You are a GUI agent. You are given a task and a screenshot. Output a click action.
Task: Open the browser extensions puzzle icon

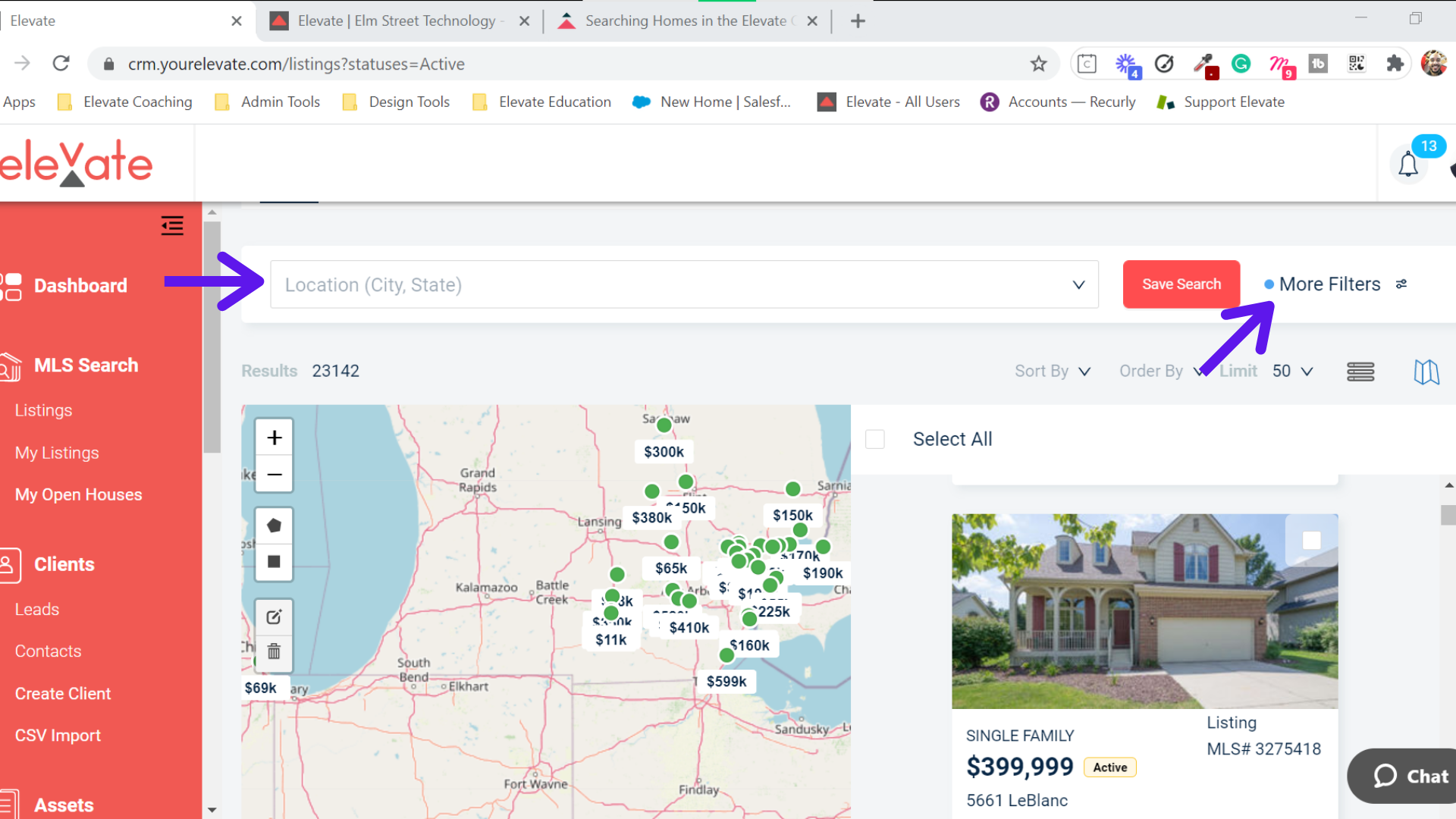[1395, 64]
